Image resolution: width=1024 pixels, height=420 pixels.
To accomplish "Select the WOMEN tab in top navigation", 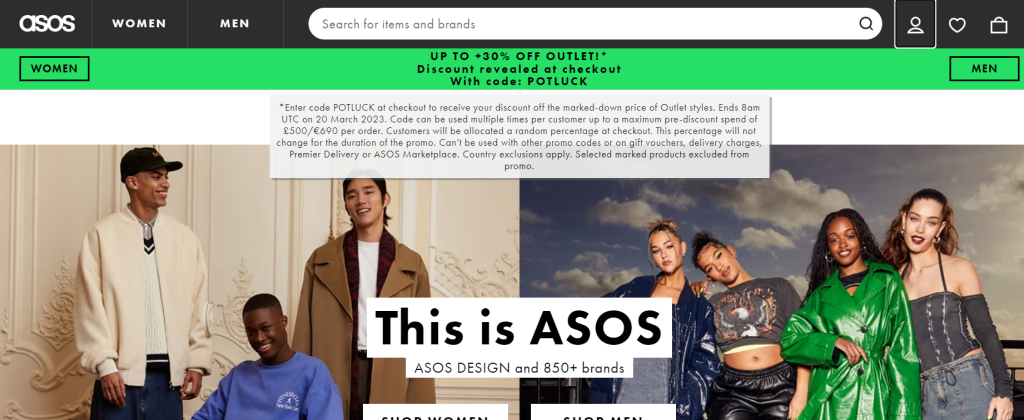I will pyautogui.click(x=139, y=24).
